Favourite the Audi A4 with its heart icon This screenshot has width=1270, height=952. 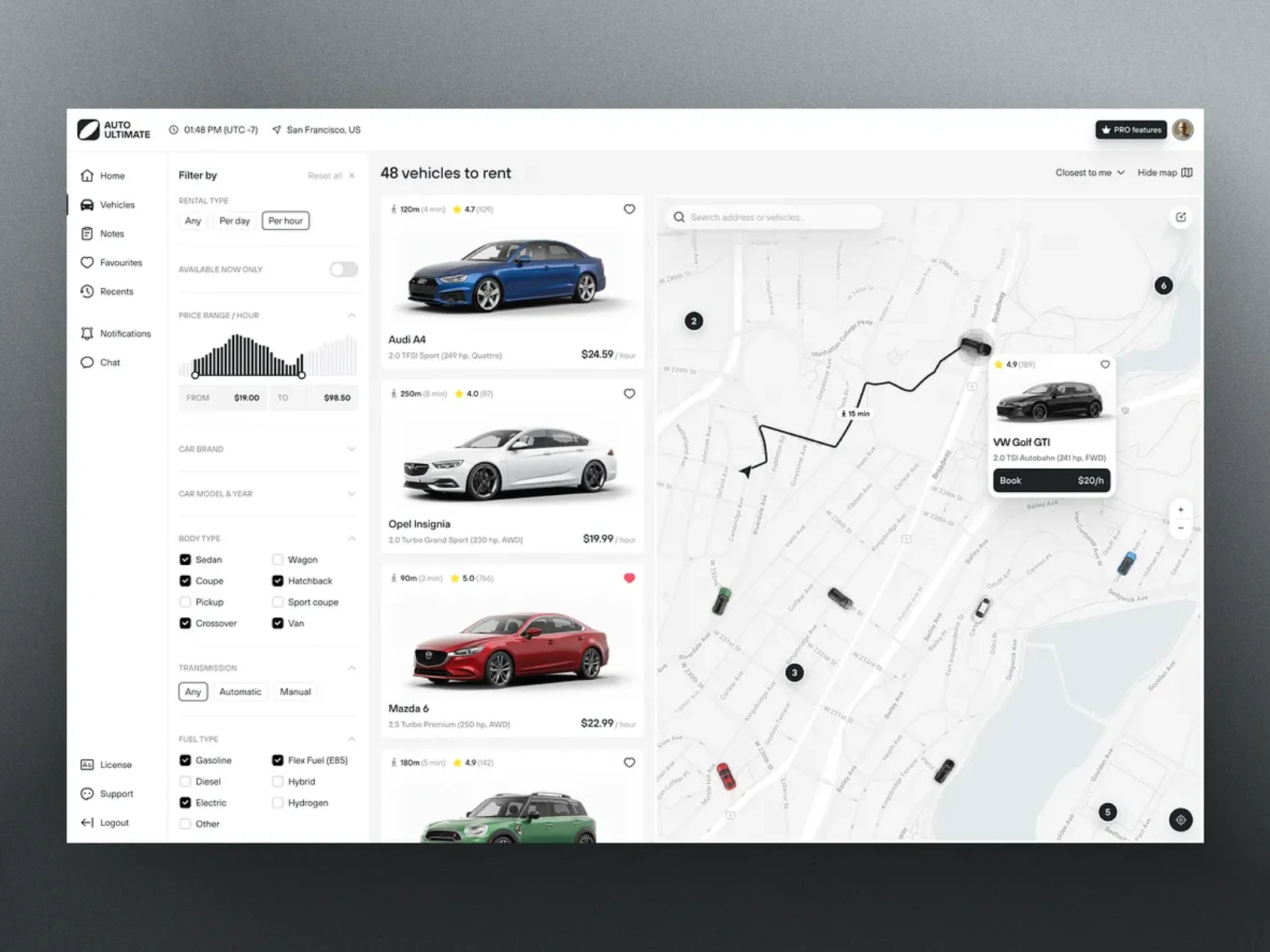pyautogui.click(x=629, y=209)
